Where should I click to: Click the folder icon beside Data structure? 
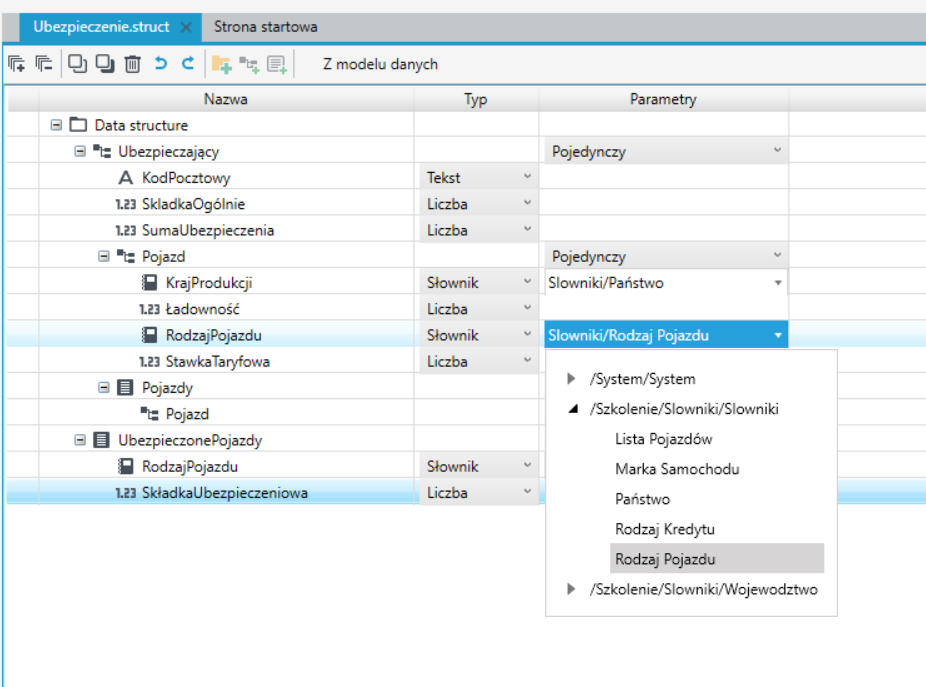coord(78,125)
